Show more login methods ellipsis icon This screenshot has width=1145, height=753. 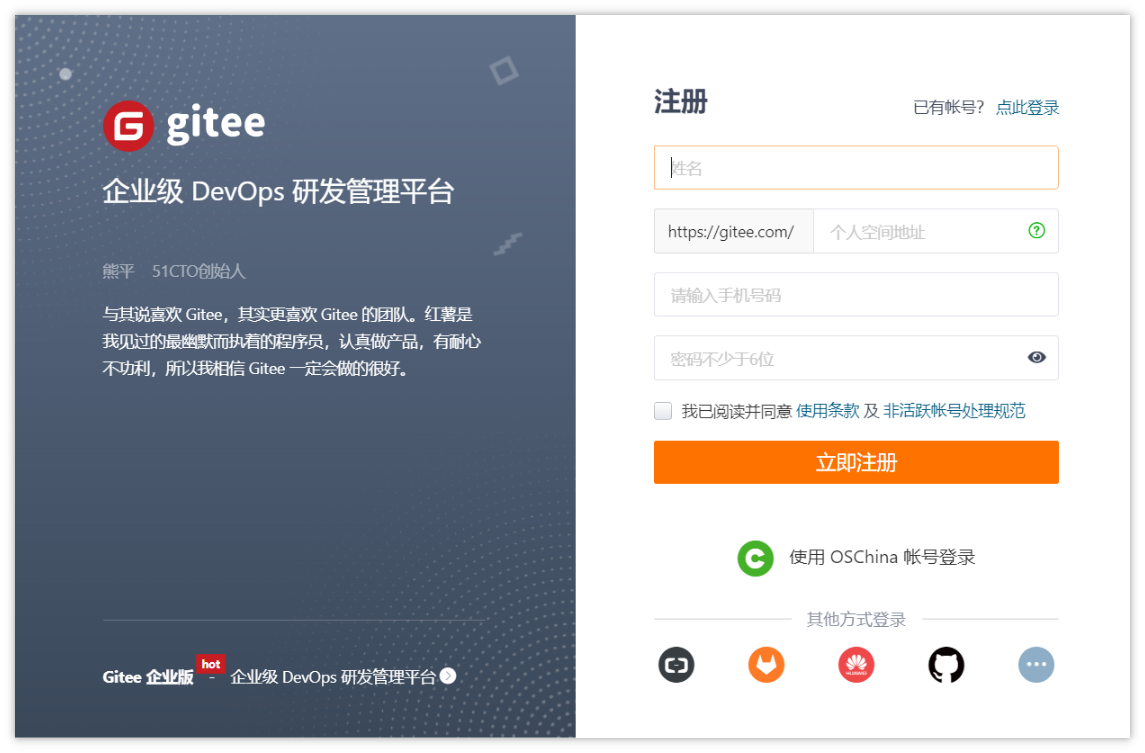tap(1036, 665)
